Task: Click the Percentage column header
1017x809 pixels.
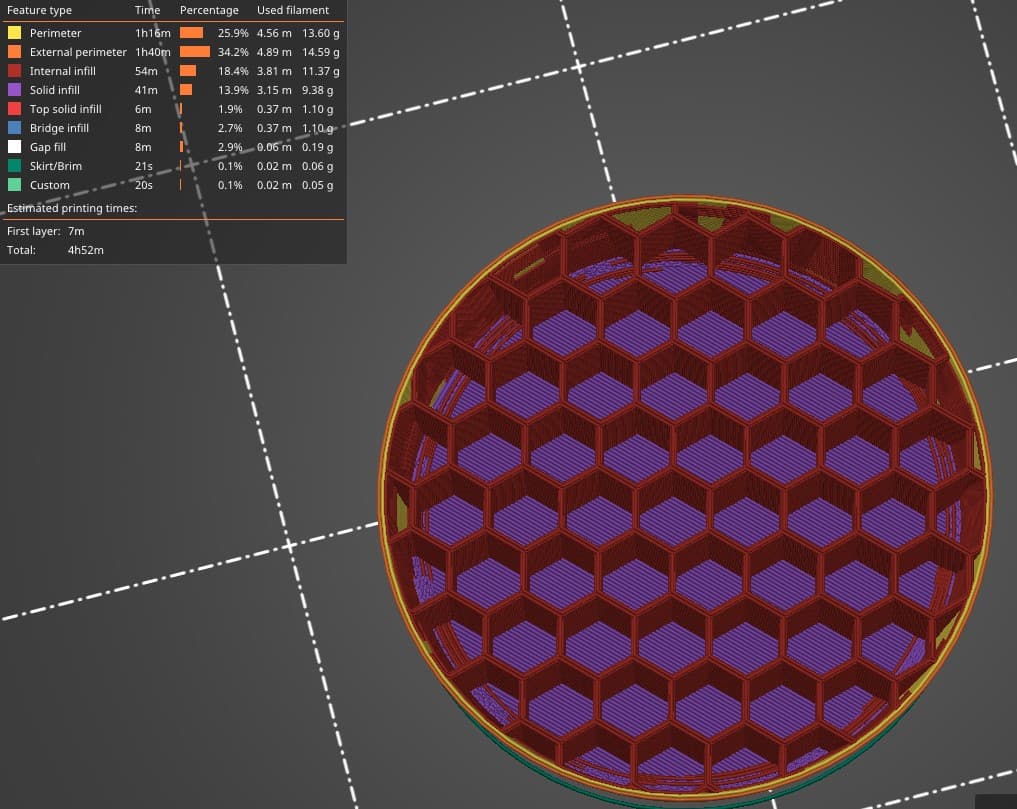Action: (x=209, y=10)
